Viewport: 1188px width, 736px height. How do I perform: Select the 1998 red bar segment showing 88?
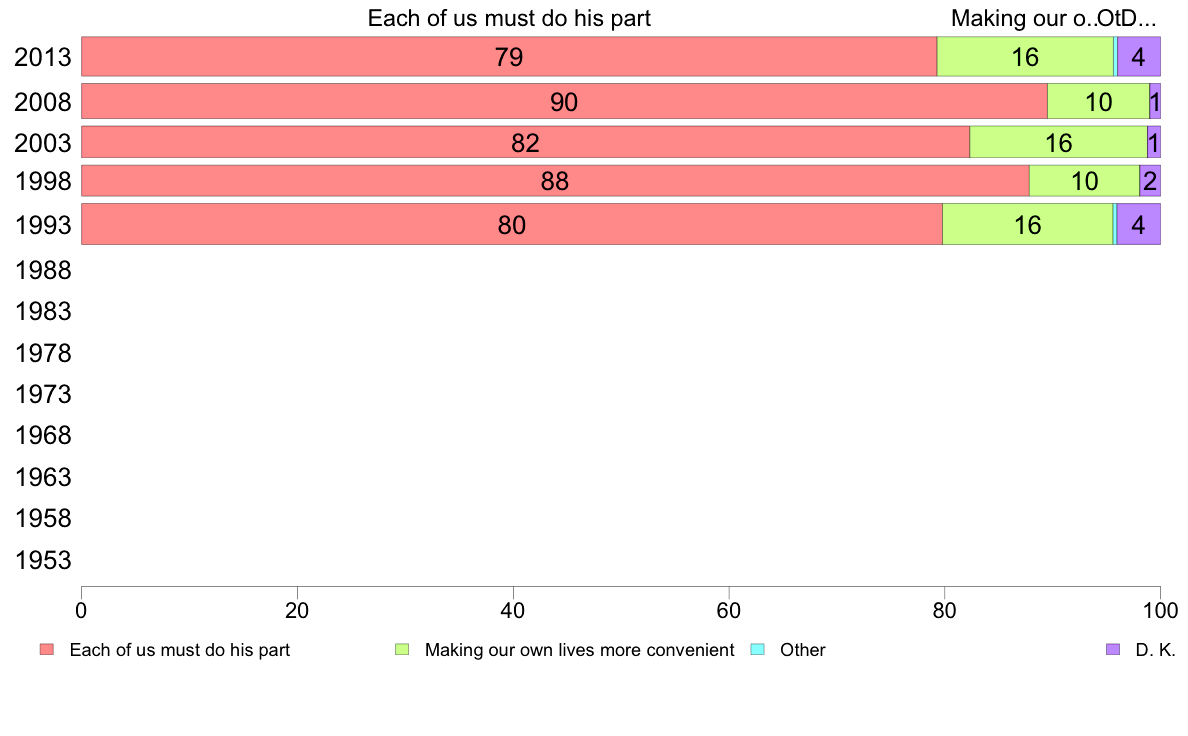(555, 180)
